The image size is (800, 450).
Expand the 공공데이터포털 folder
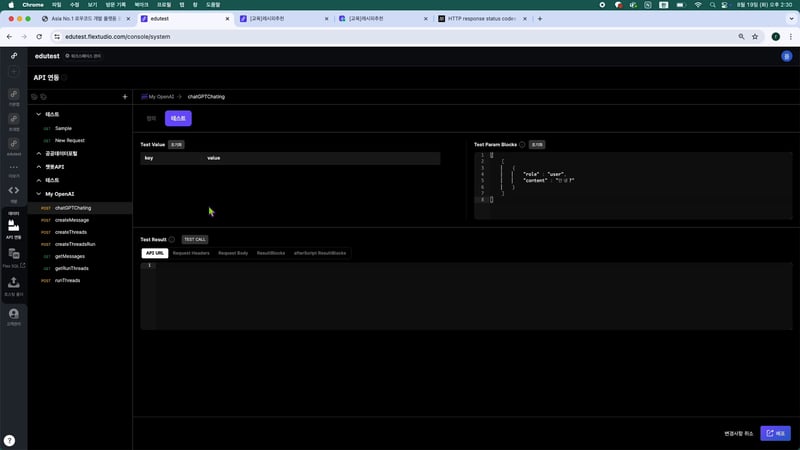point(37,154)
